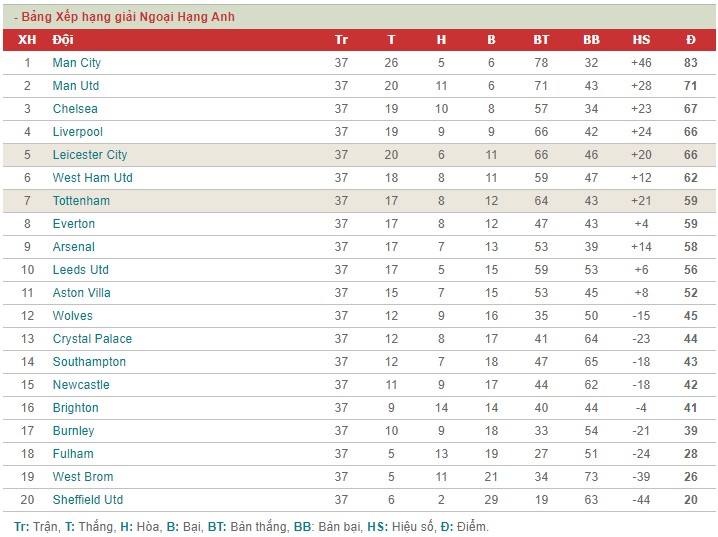
Task: Select West Ham Utd in table
Action: 92,178
